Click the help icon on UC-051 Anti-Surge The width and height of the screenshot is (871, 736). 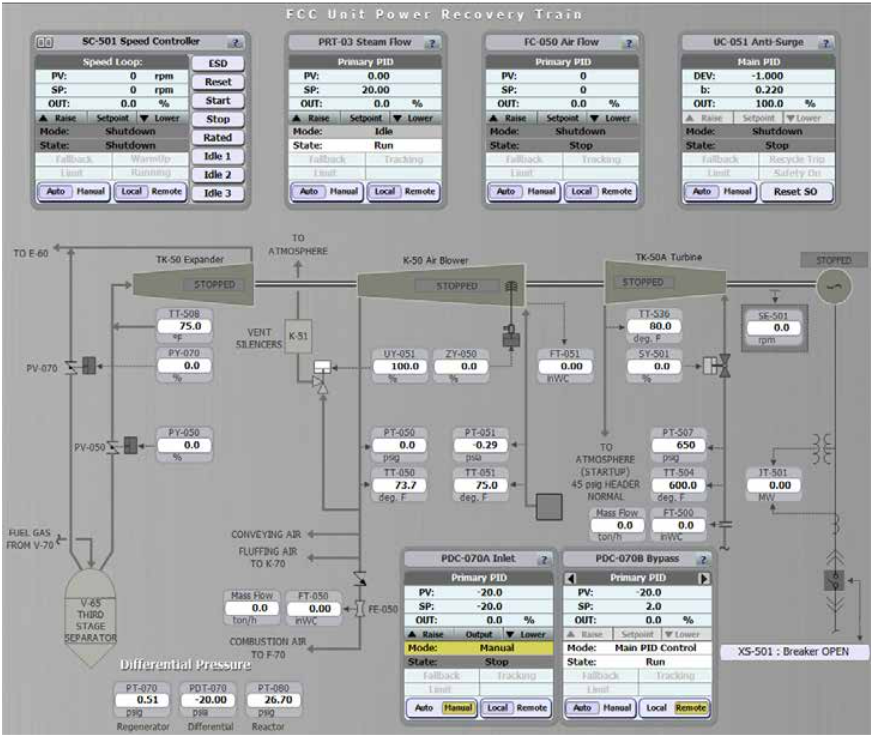tap(824, 44)
